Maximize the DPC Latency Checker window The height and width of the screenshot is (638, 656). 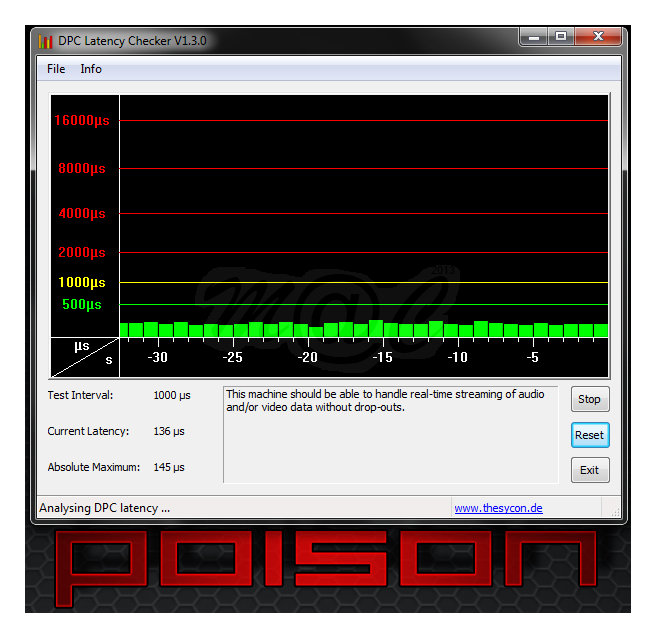click(561, 37)
